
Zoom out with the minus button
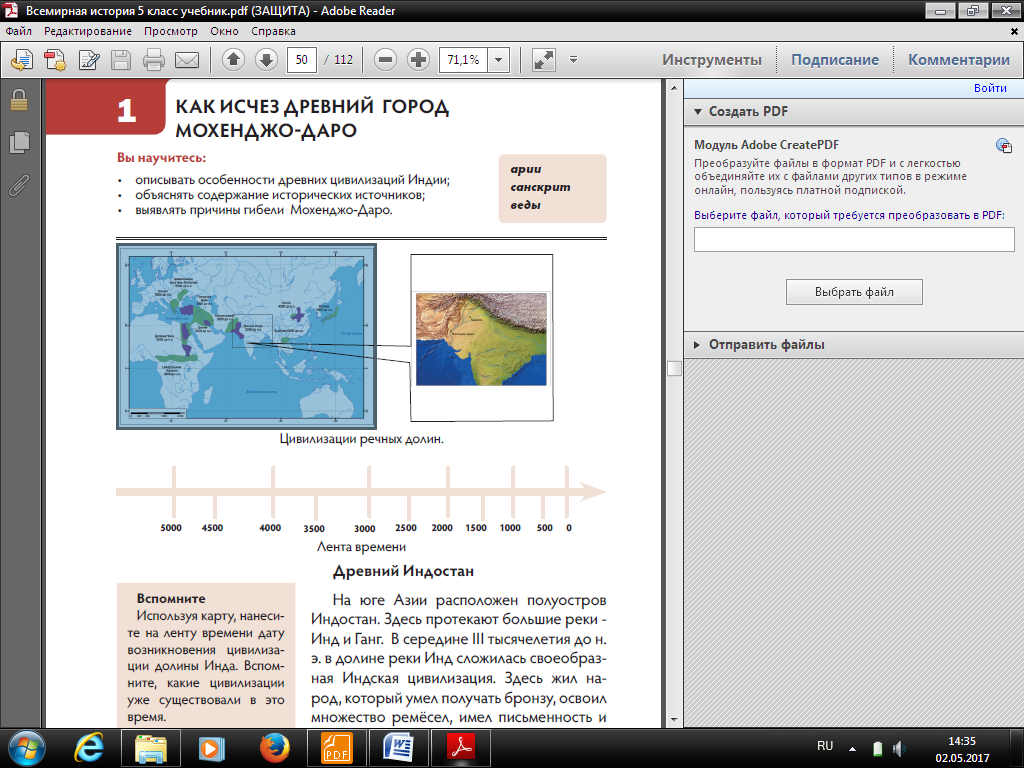(x=386, y=60)
